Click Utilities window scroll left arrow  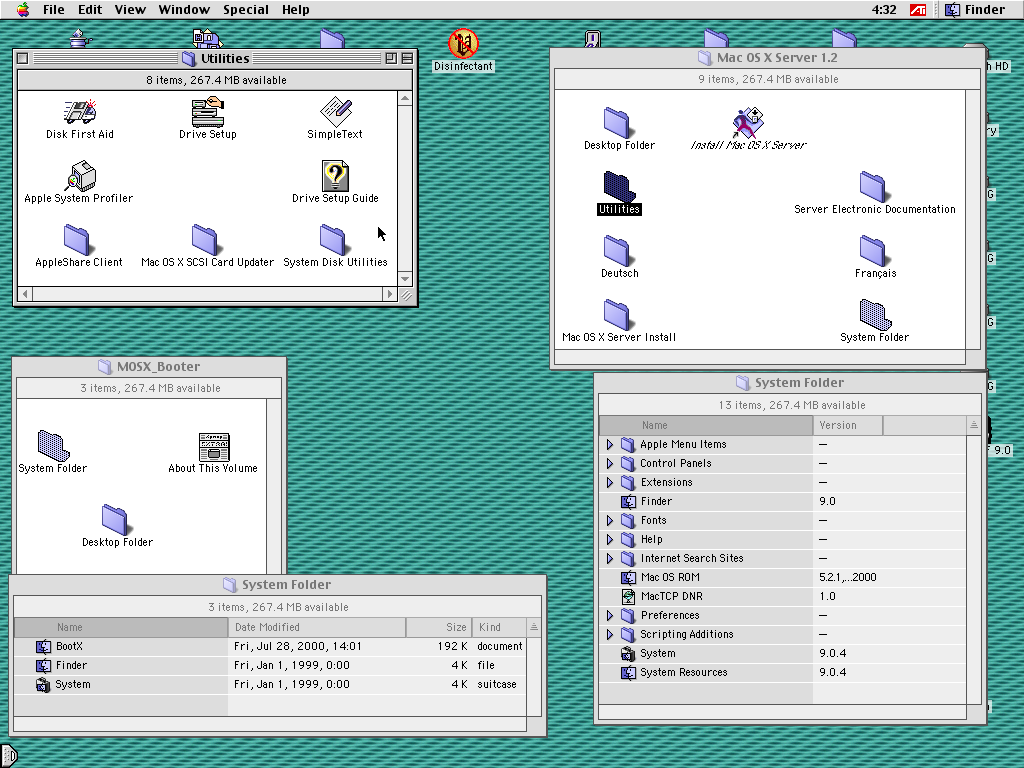point(25,294)
